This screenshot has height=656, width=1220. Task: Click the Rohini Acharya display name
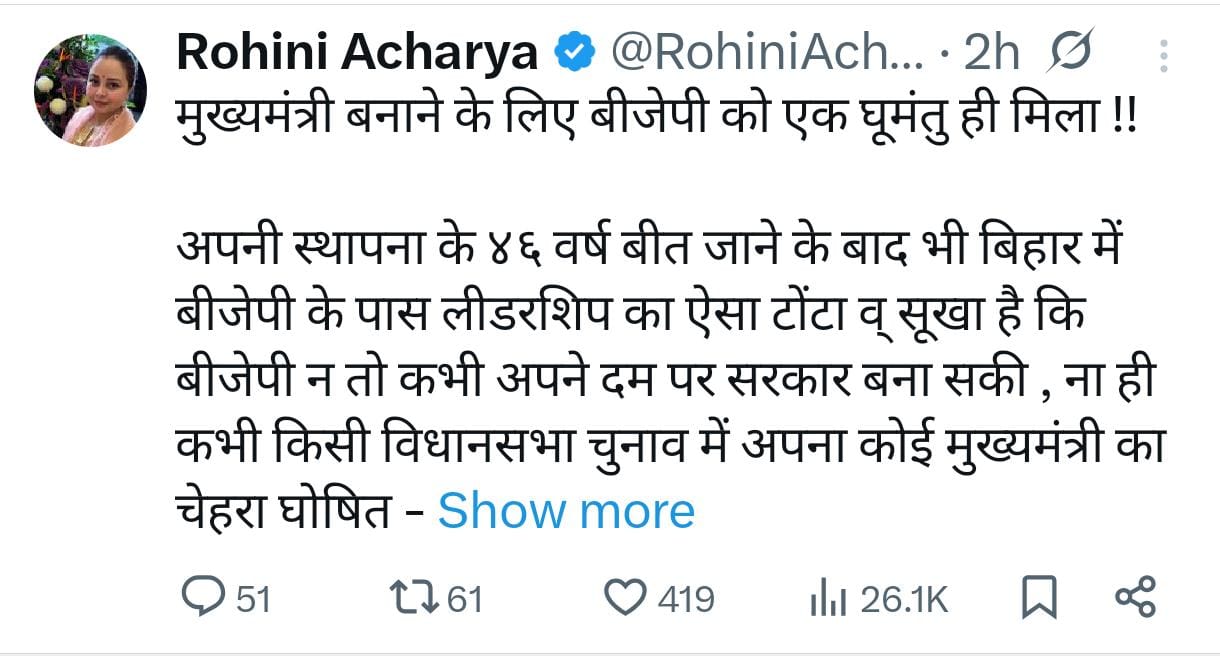(358, 52)
